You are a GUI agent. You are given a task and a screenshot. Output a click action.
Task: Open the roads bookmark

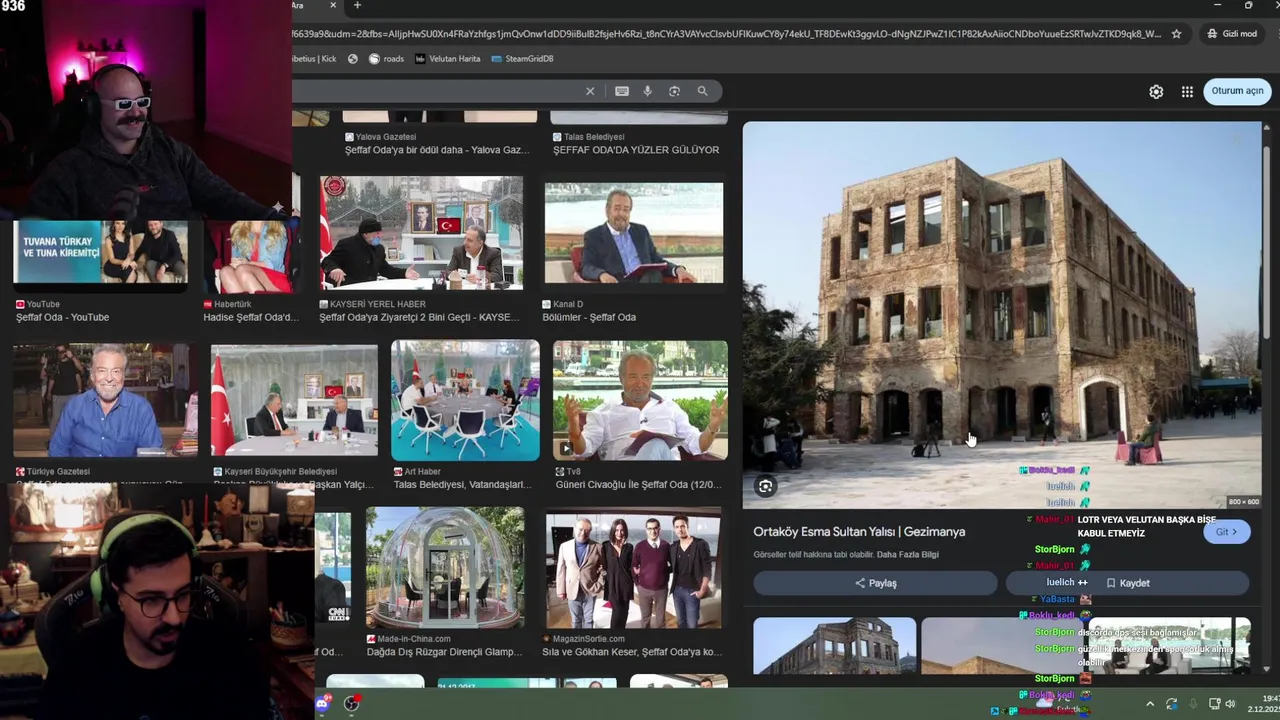[x=386, y=58]
